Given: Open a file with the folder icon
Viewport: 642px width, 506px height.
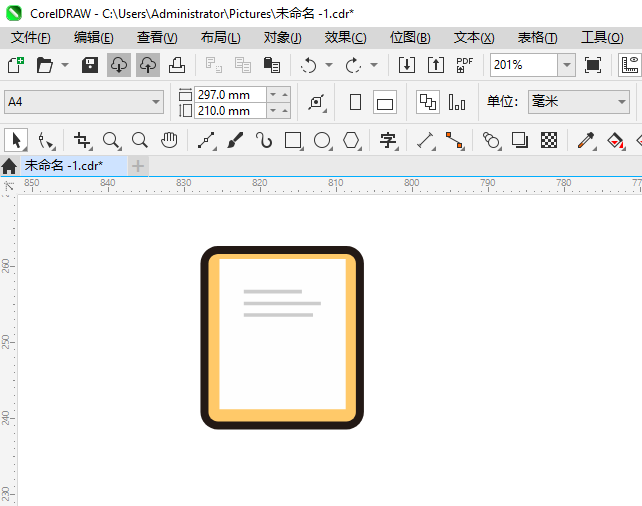Looking at the screenshot, I should [44, 65].
